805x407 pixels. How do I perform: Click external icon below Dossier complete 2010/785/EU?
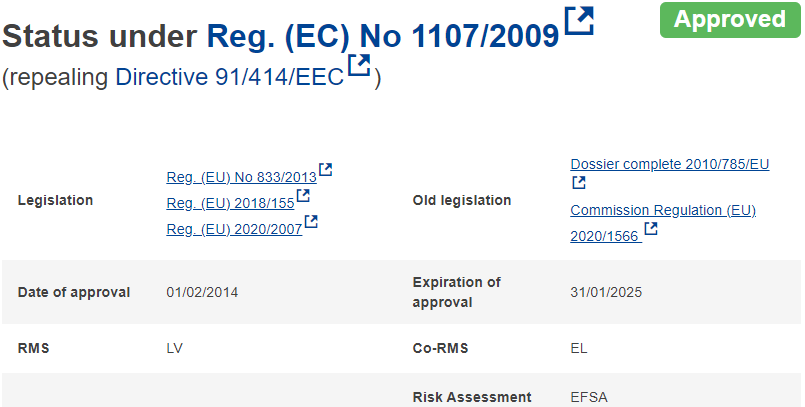pos(579,183)
